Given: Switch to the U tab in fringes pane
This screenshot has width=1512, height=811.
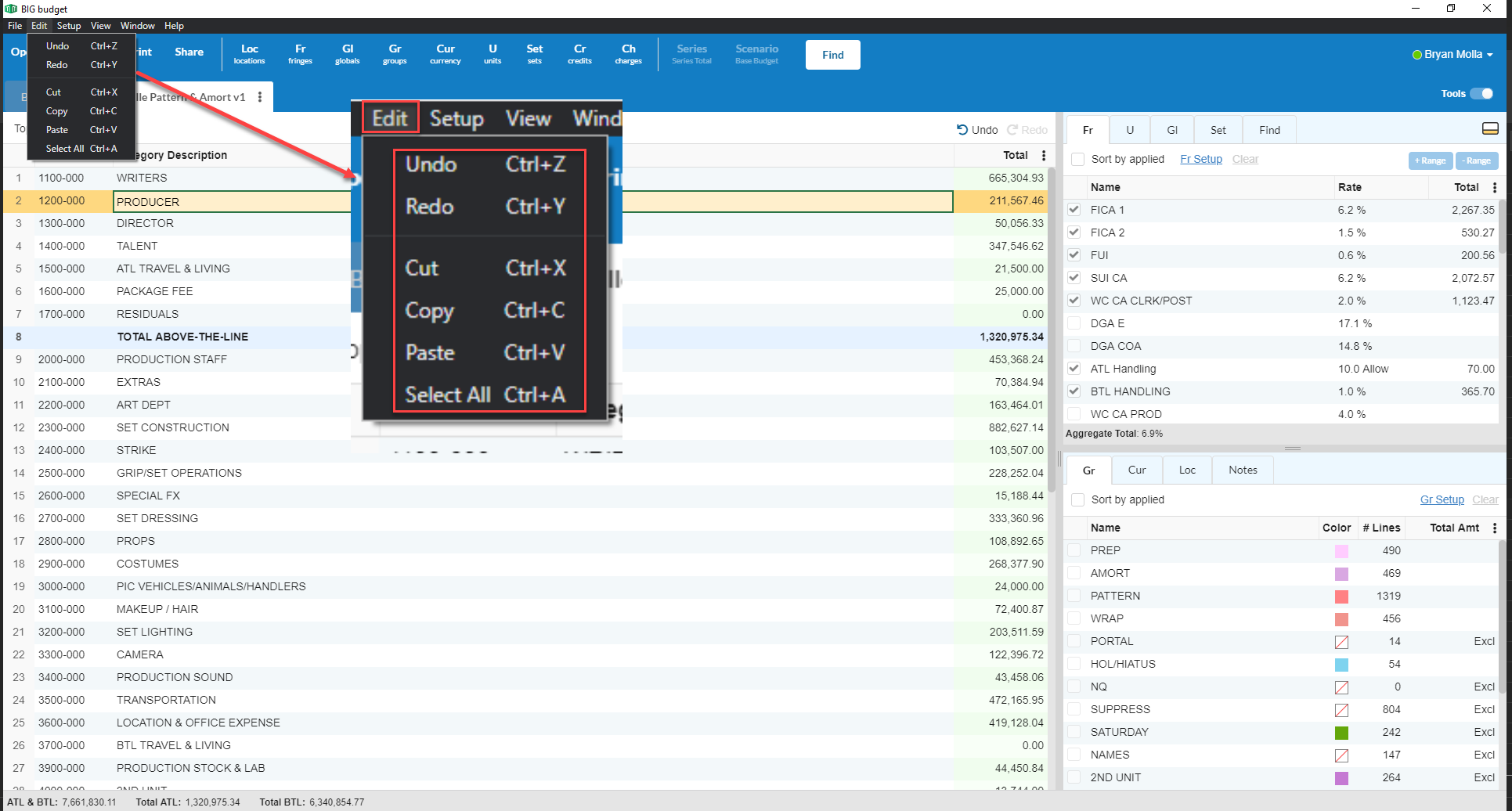Looking at the screenshot, I should pos(1130,130).
